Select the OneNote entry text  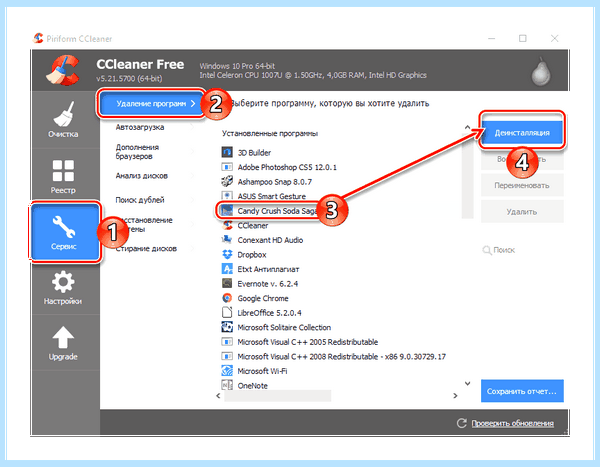(253, 385)
